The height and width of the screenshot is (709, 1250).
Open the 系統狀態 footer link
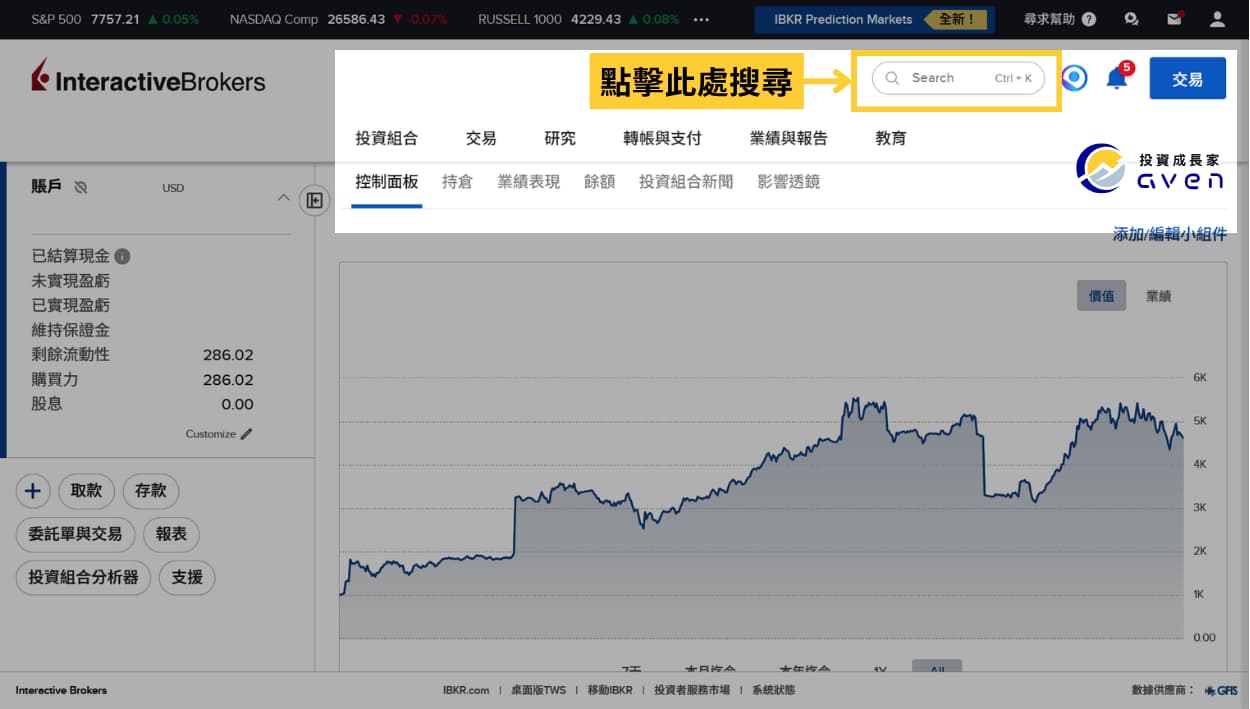click(774, 690)
